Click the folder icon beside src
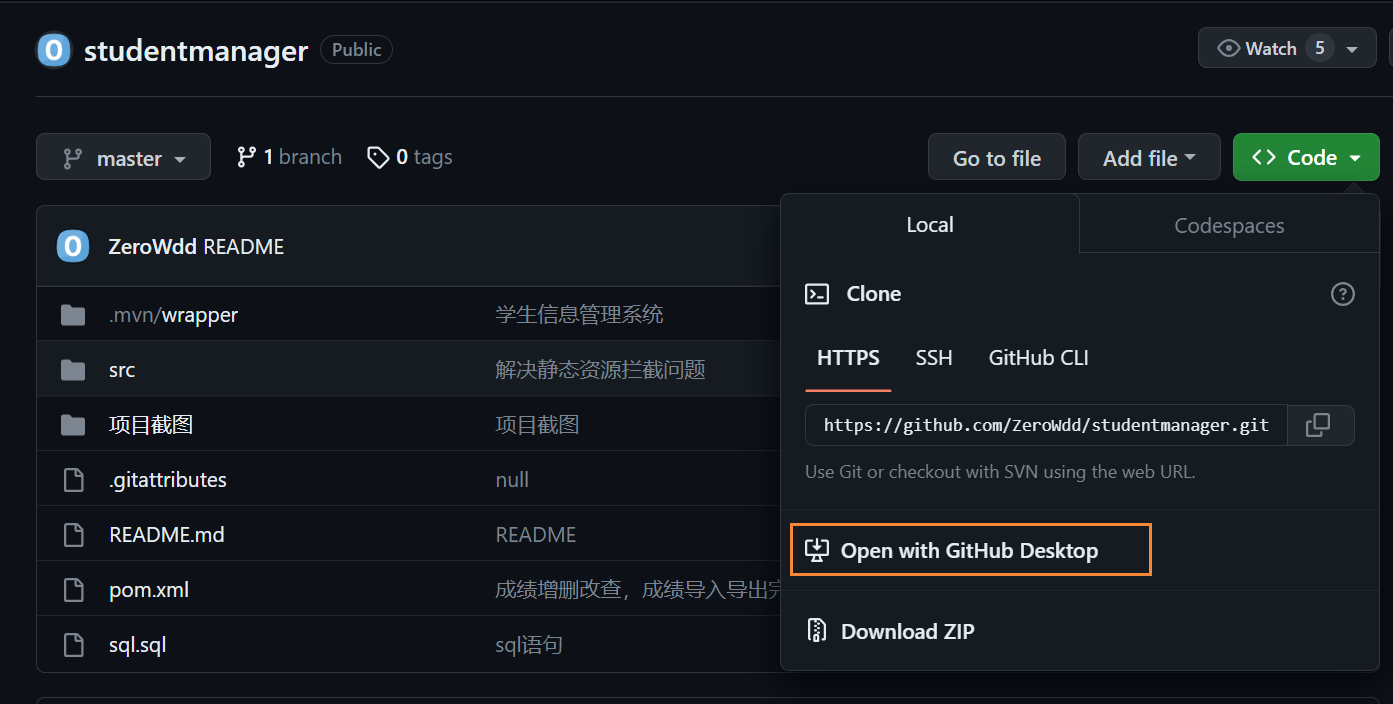 73,370
